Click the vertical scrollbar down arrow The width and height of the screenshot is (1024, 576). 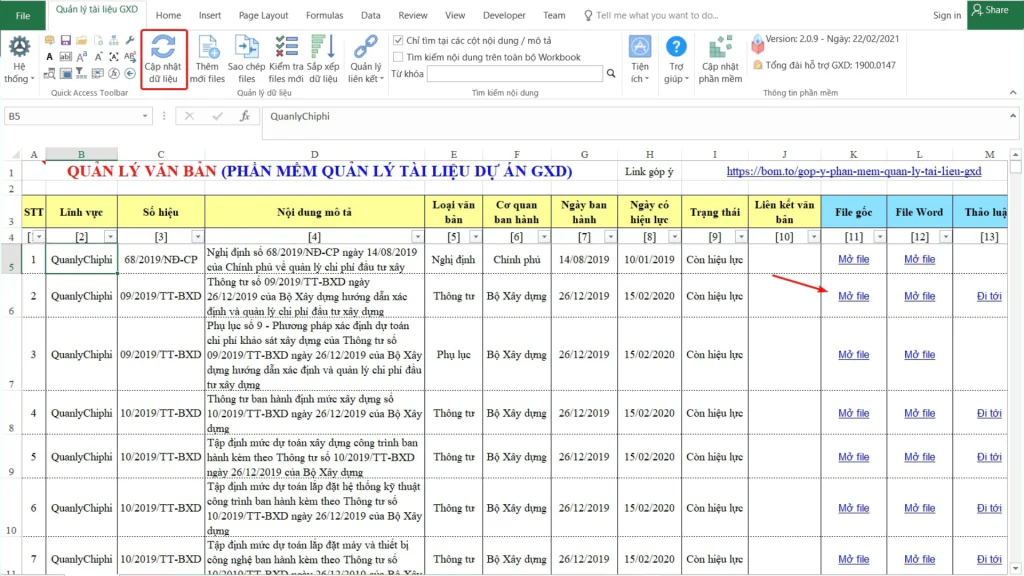point(1015,568)
